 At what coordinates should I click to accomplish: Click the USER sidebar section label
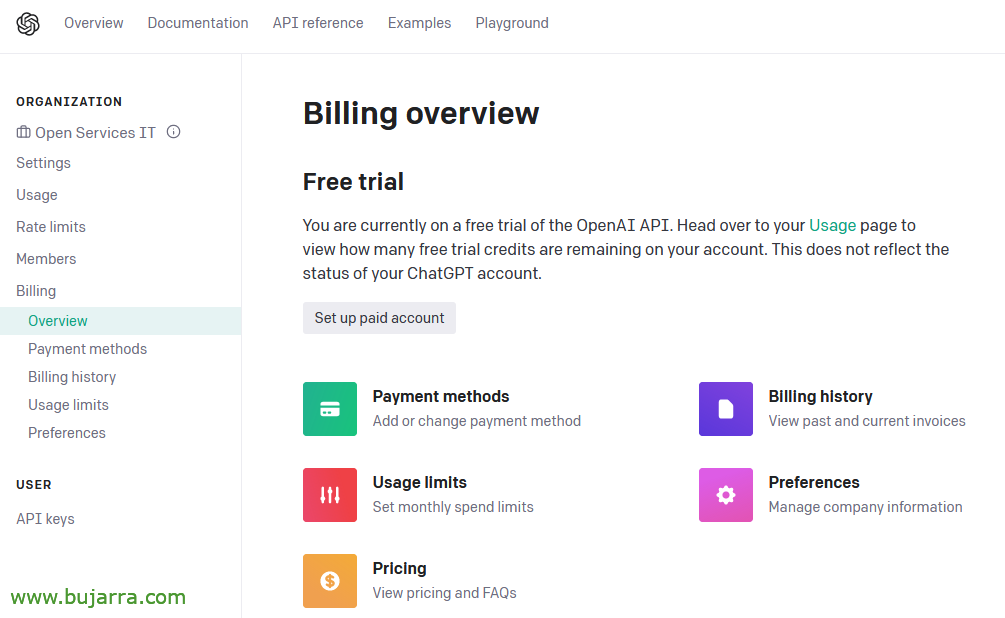tap(34, 485)
